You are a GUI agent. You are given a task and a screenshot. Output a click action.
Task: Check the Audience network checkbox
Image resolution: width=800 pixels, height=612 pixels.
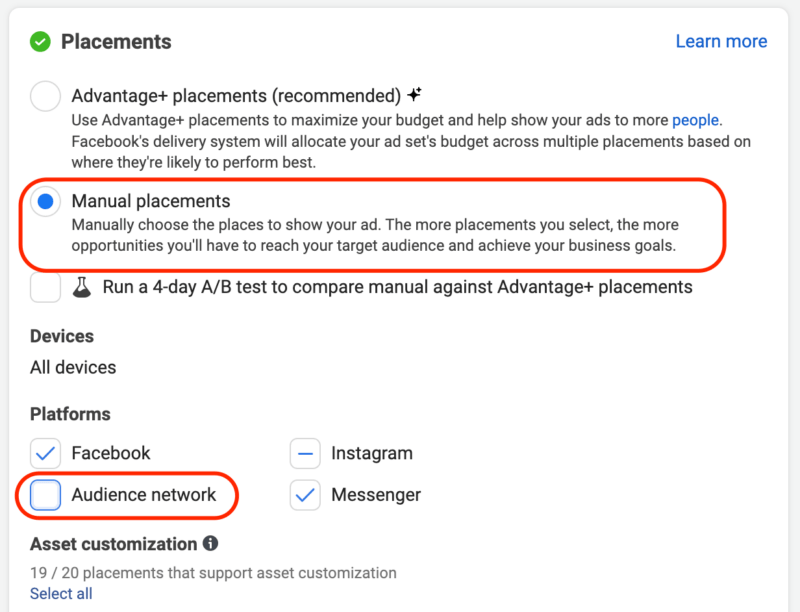(x=45, y=495)
